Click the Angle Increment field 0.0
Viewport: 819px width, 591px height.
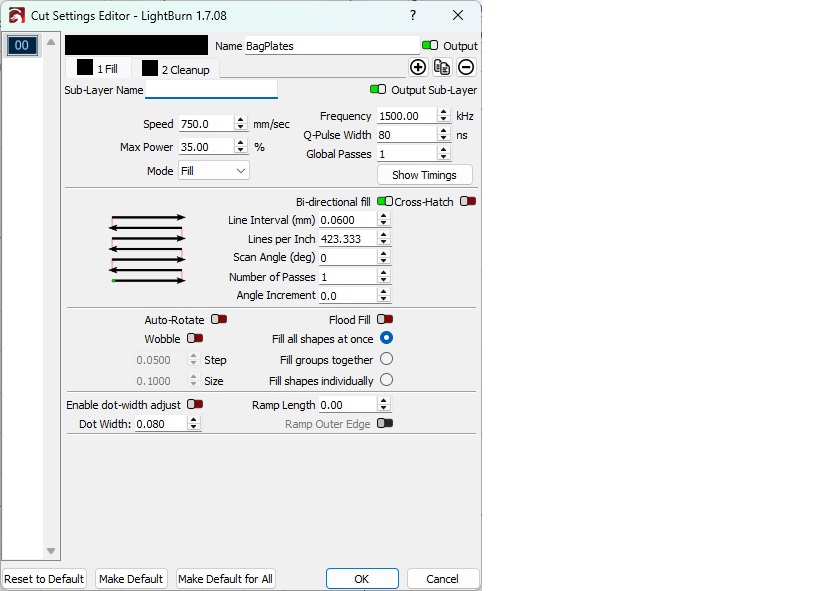348,296
